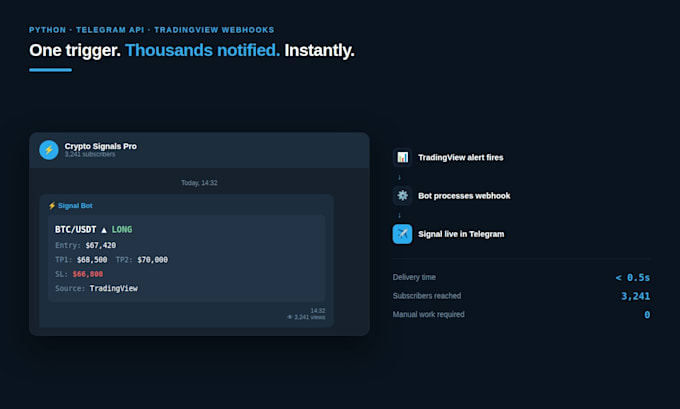
Task: Click the BTC/USDT pair text
Action: pos(75,229)
